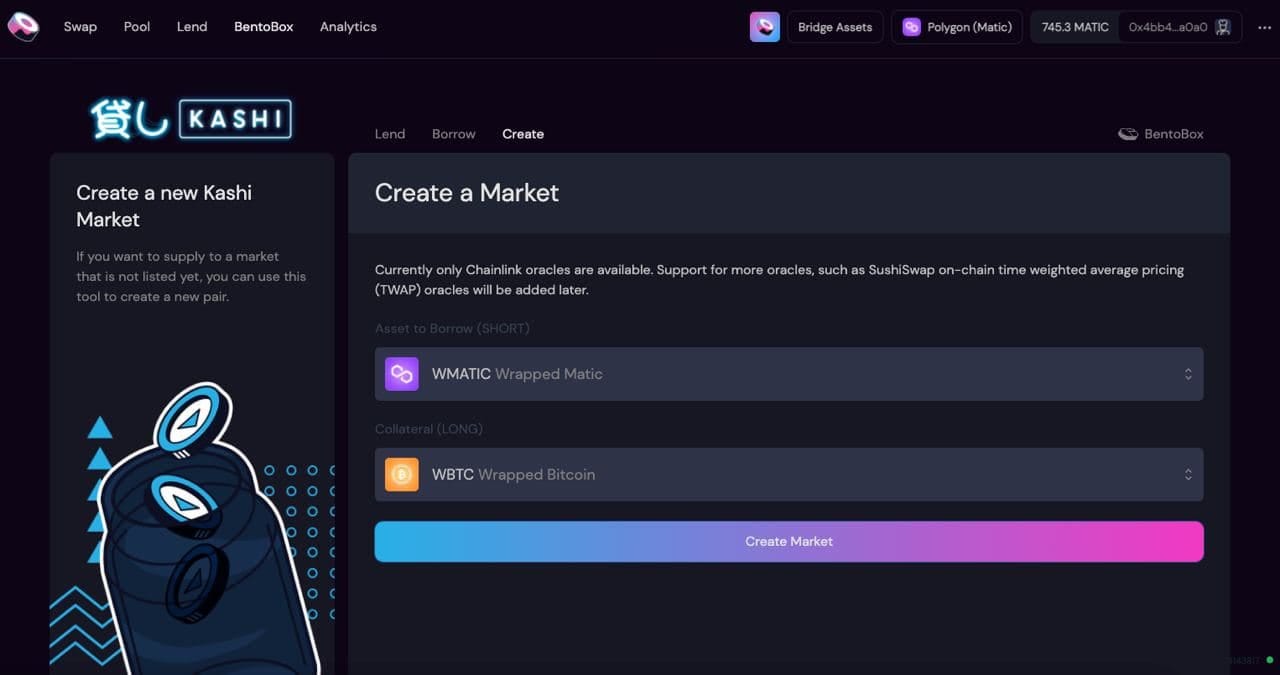
Task: Expand the WBTC selector chevron arrows
Action: [x=1188, y=475]
